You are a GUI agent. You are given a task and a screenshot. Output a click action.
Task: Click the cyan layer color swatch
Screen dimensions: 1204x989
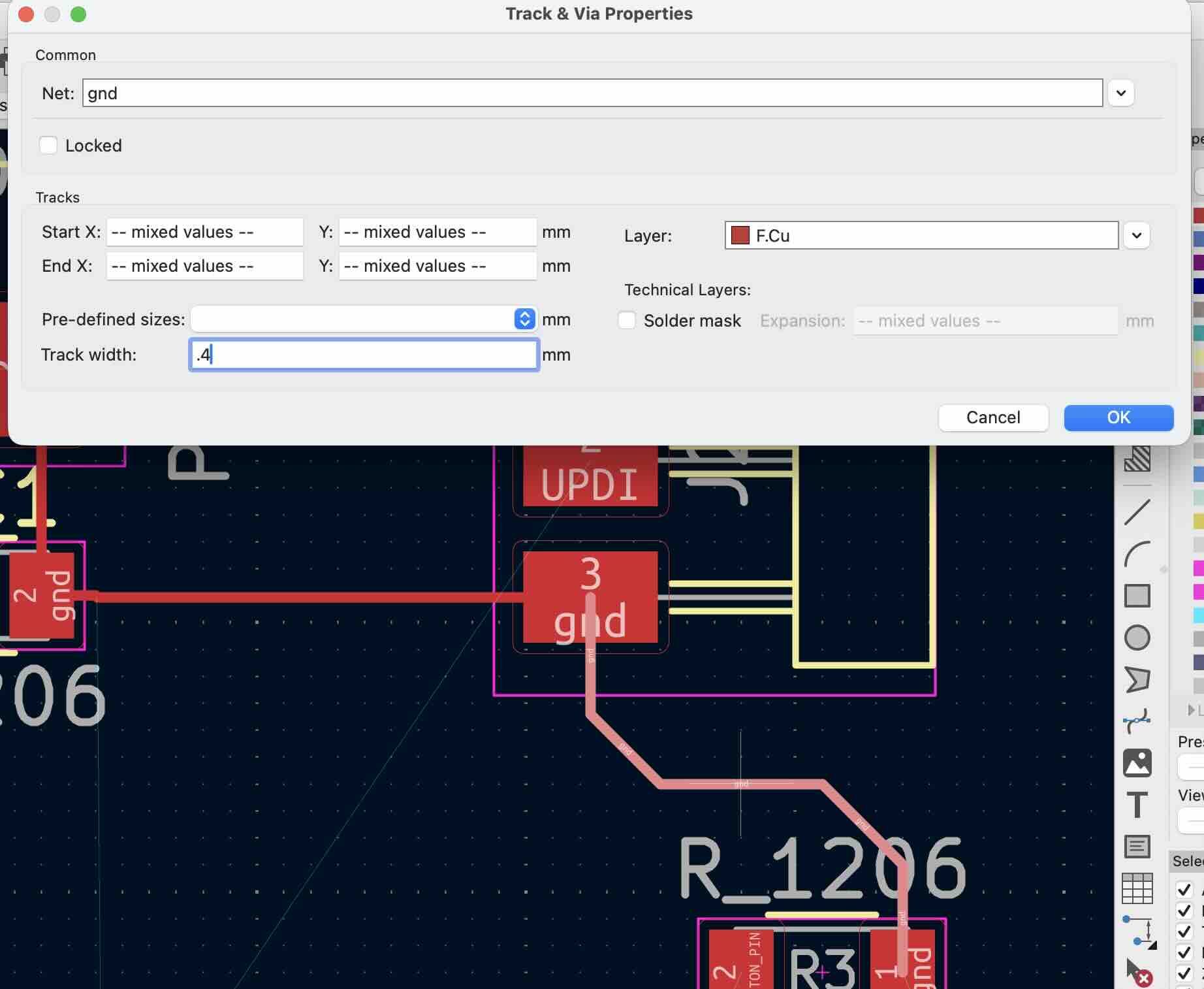[x=1198, y=615]
